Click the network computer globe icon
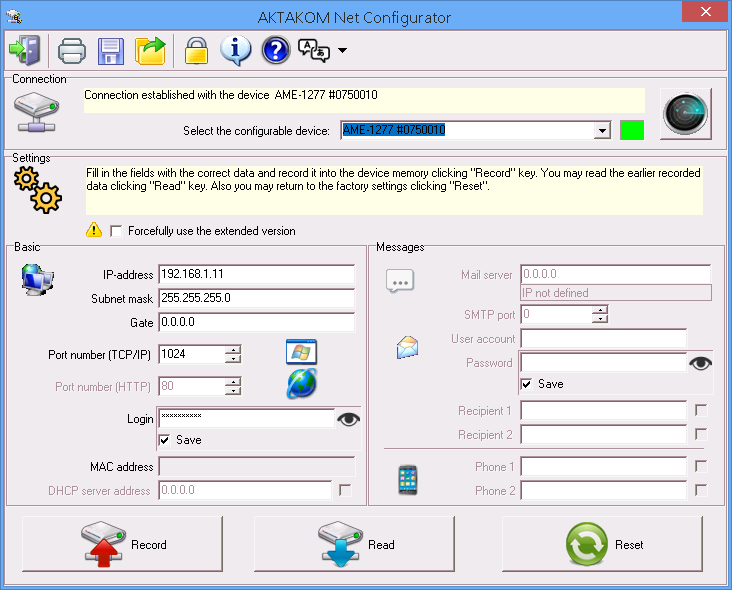The image size is (732, 590). 38,279
